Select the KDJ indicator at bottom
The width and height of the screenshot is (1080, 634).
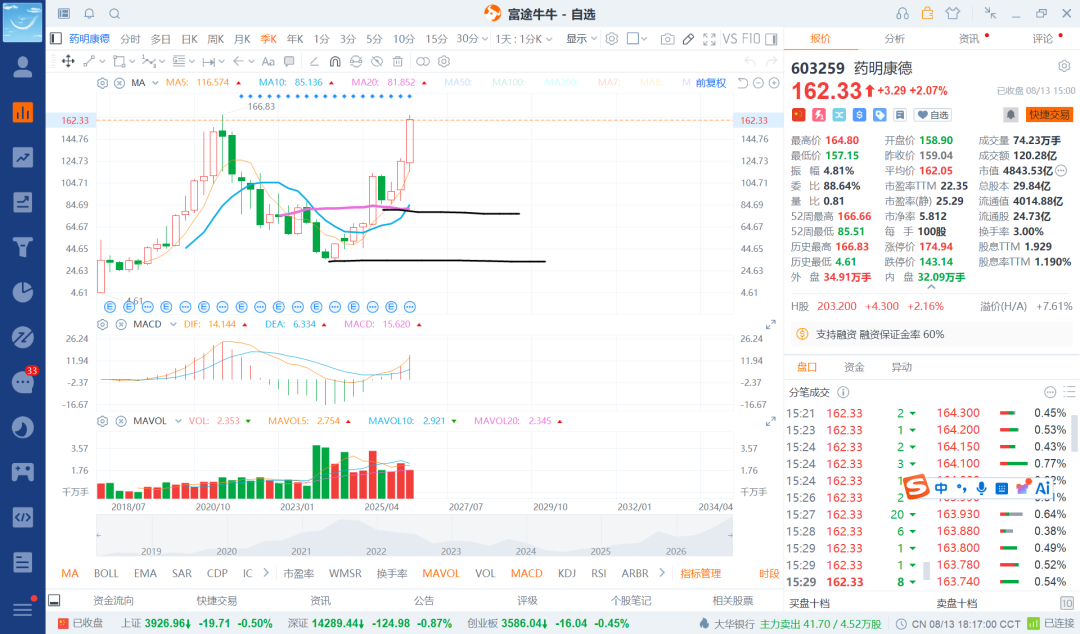567,573
